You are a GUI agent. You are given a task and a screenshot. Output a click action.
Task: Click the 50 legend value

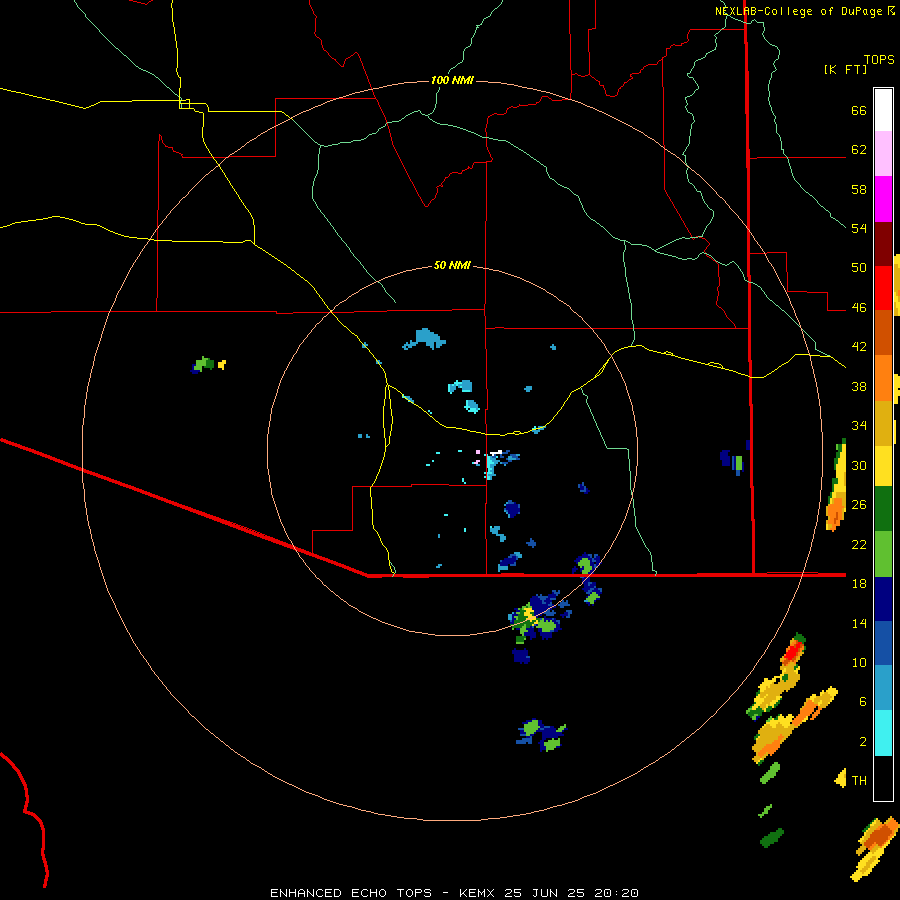[x=859, y=268]
